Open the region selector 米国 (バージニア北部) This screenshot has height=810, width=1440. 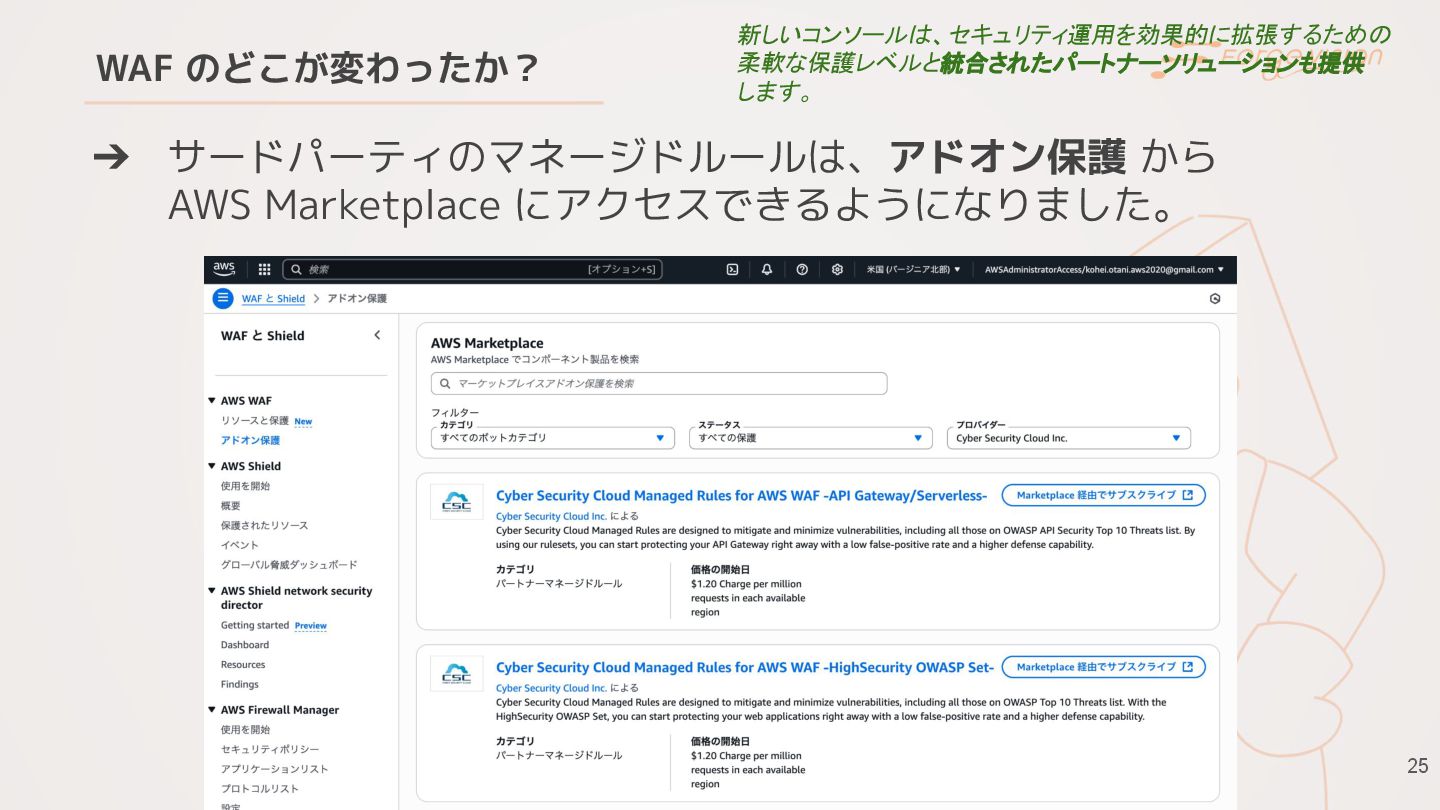(x=913, y=269)
